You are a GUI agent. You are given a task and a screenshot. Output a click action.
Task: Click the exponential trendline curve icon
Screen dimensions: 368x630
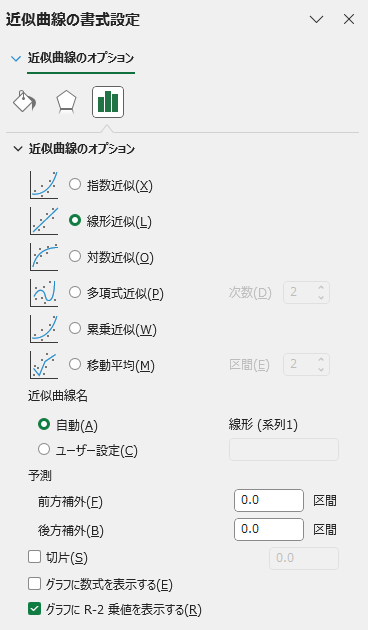(x=44, y=185)
